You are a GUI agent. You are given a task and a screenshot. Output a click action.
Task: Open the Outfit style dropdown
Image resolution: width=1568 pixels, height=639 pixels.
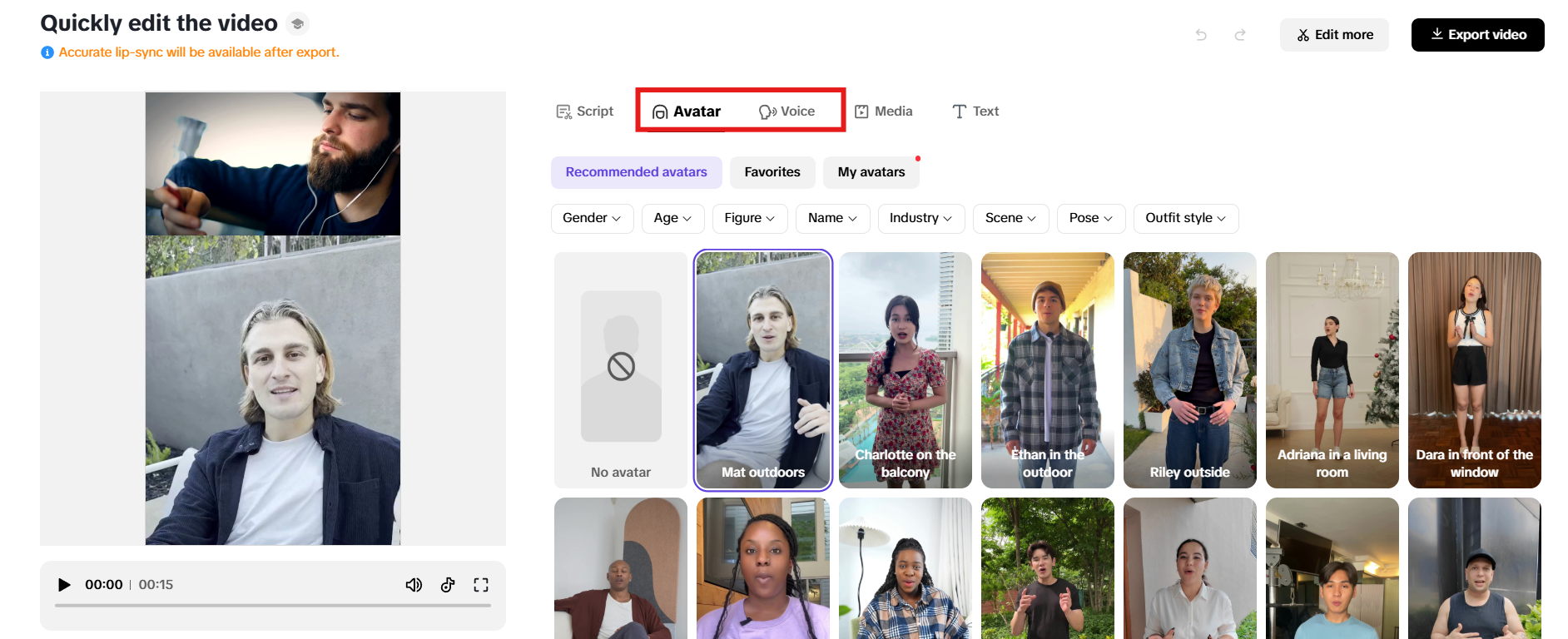1185,218
